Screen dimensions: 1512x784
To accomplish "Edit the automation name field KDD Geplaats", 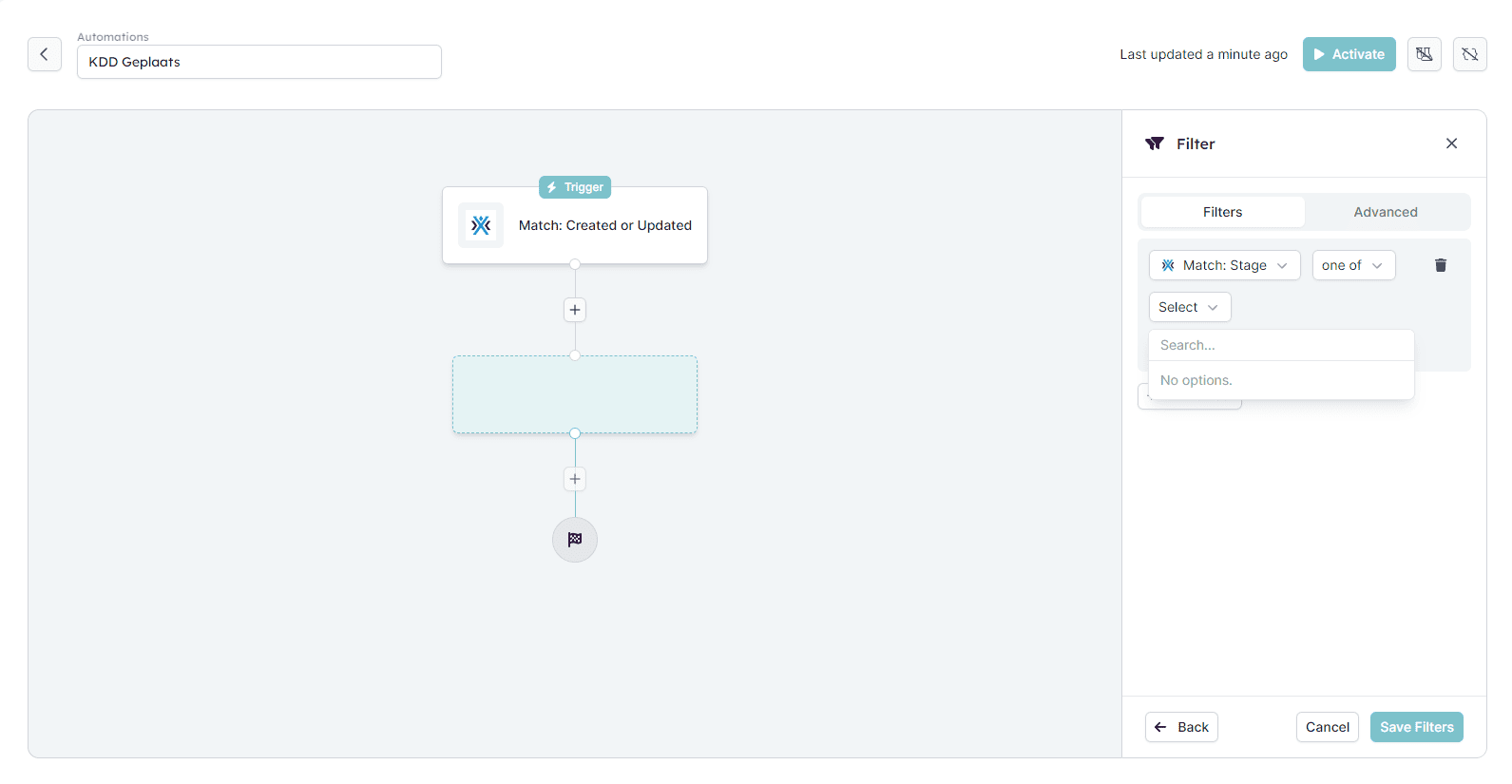I will [258, 62].
